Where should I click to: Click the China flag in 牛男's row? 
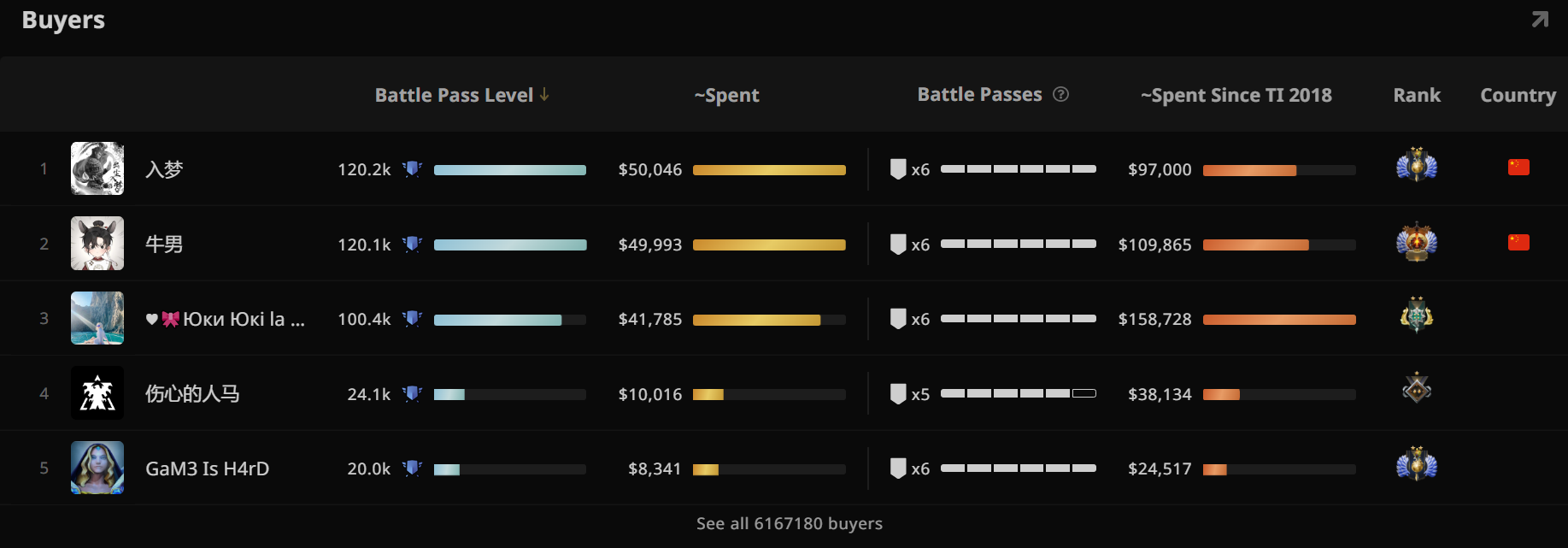pos(1518,243)
